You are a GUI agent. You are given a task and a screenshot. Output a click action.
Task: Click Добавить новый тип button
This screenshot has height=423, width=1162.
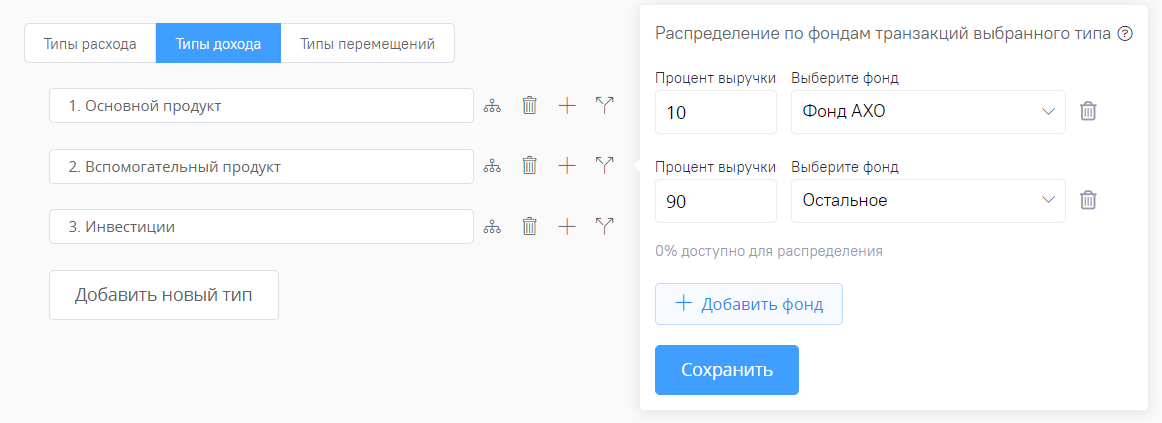click(164, 295)
